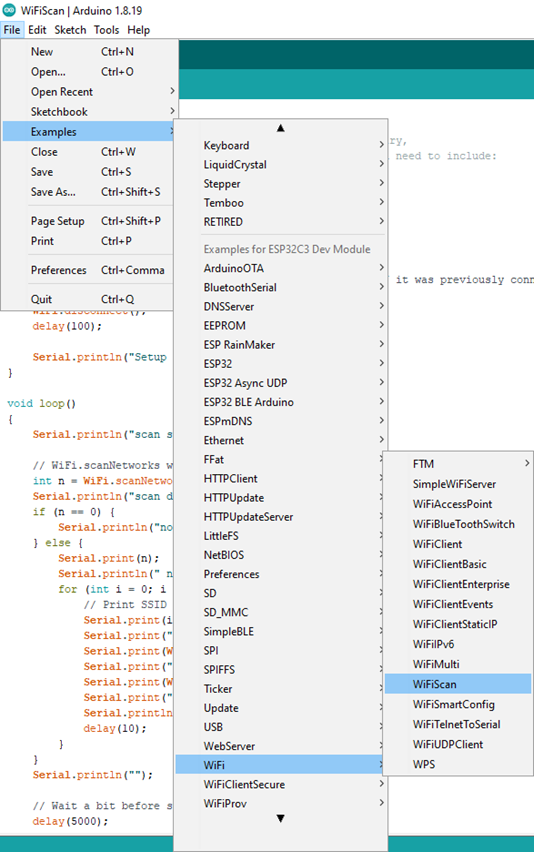Click the down arrow to scroll examples list

tap(280, 818)
